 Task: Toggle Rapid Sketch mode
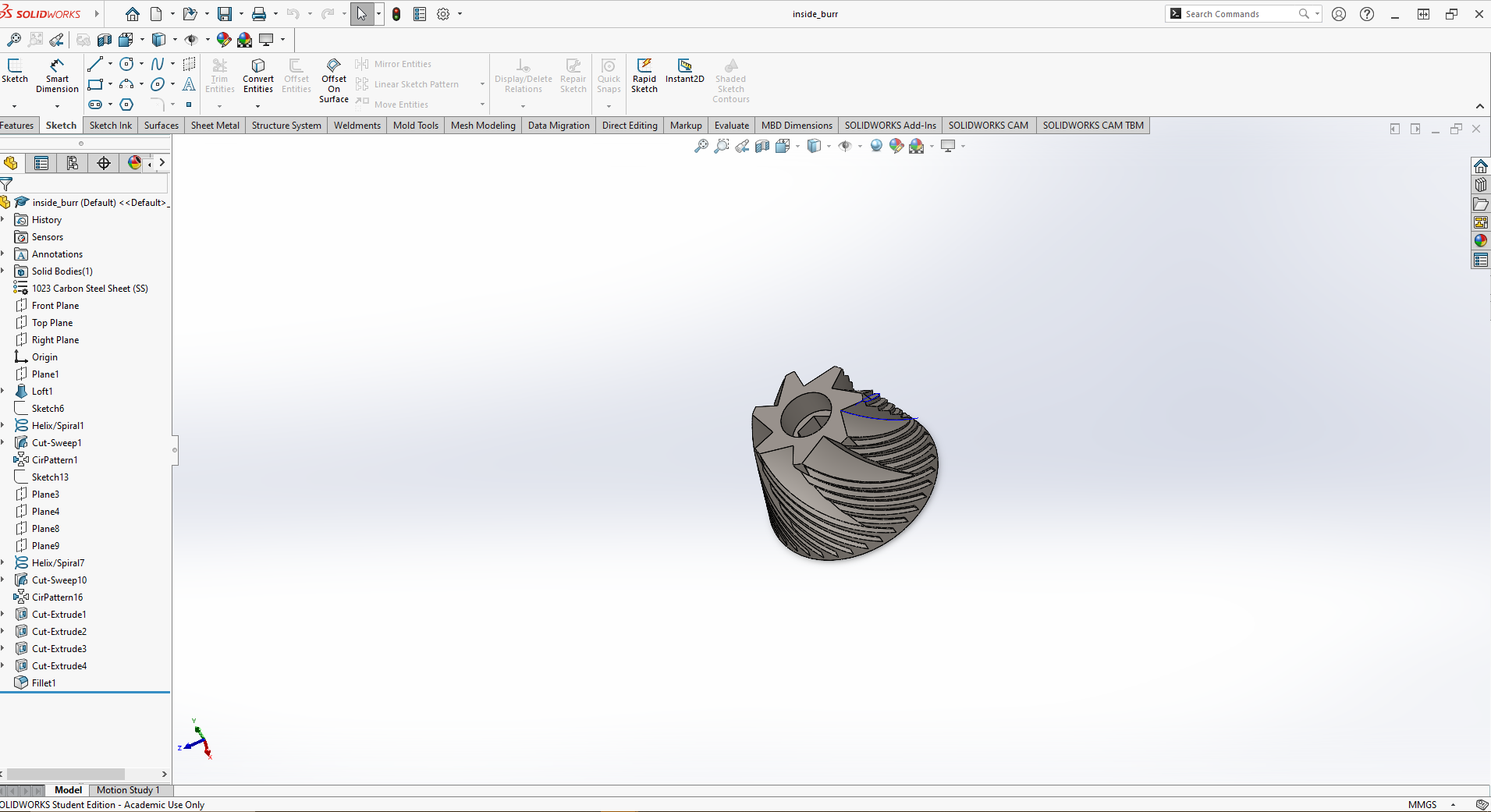click(x=644, y=76)
